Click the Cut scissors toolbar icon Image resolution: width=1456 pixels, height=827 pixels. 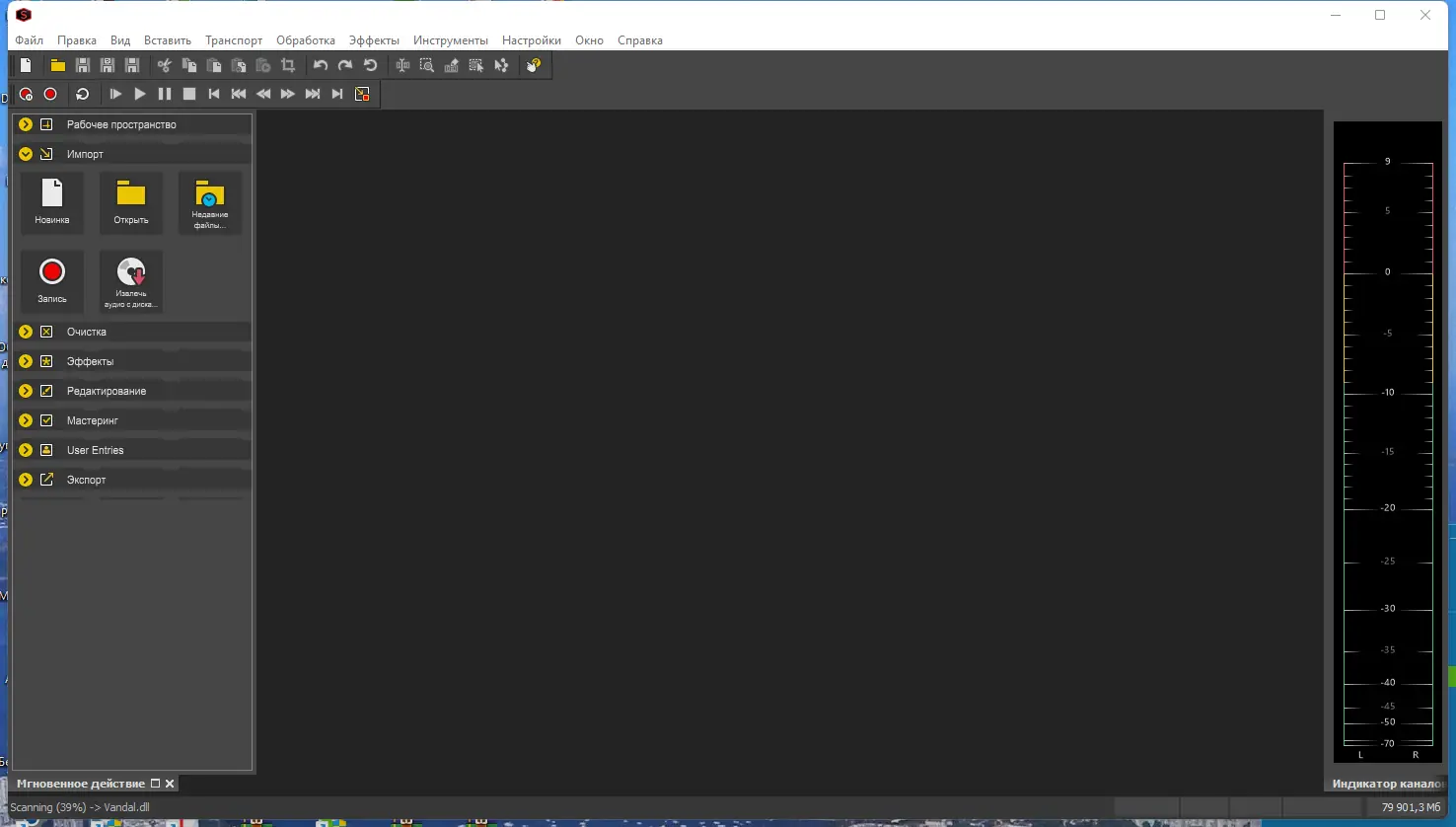tap(165, 65)
